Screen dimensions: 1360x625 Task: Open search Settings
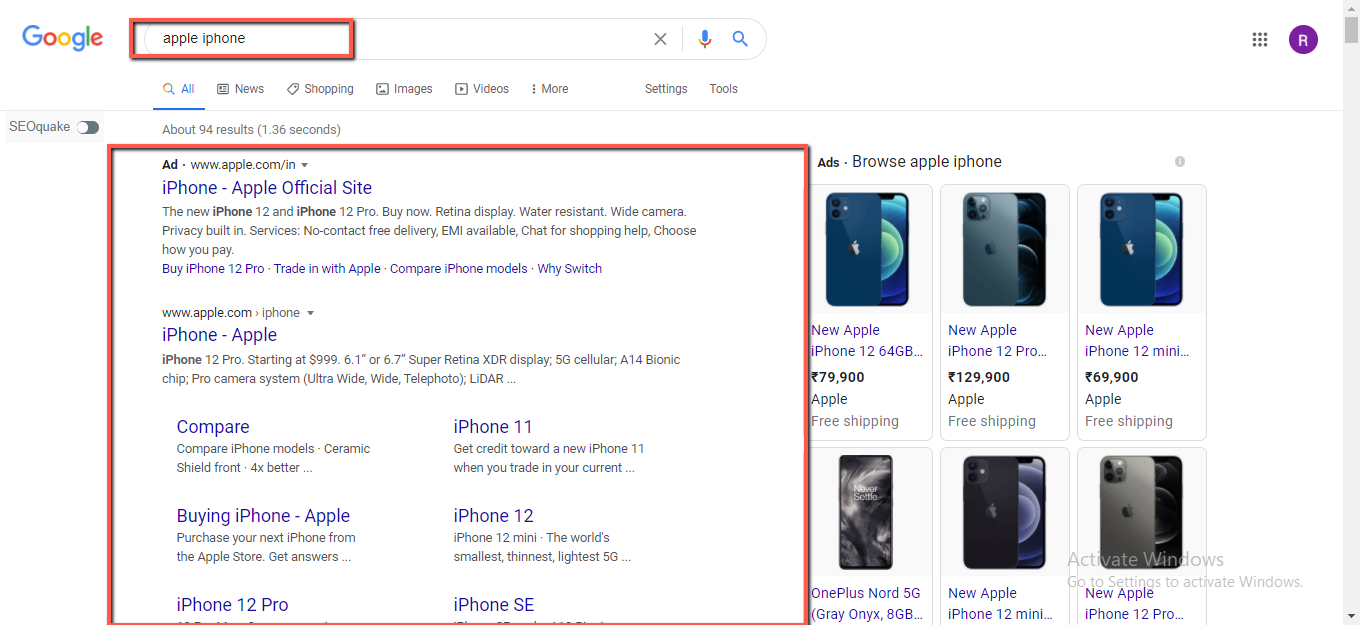(x=666, y=89)
